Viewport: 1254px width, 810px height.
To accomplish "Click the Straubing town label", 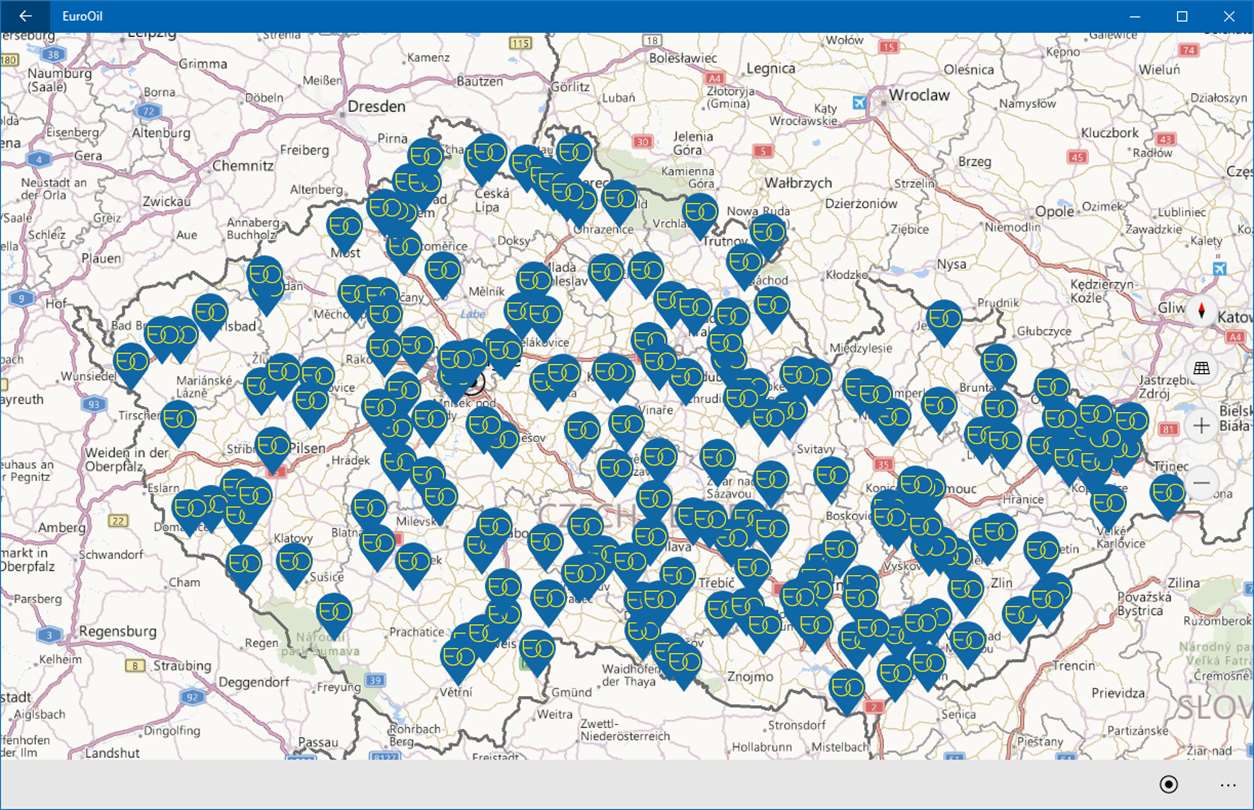I will (183, 665).
